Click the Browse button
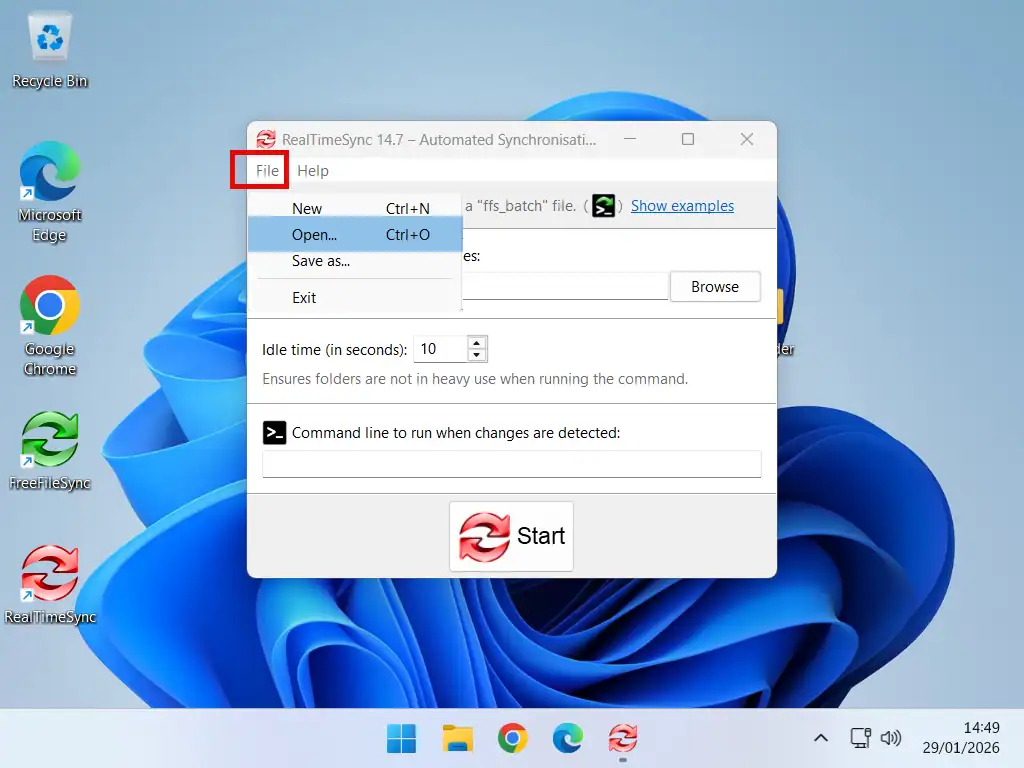 pos(715,286)
